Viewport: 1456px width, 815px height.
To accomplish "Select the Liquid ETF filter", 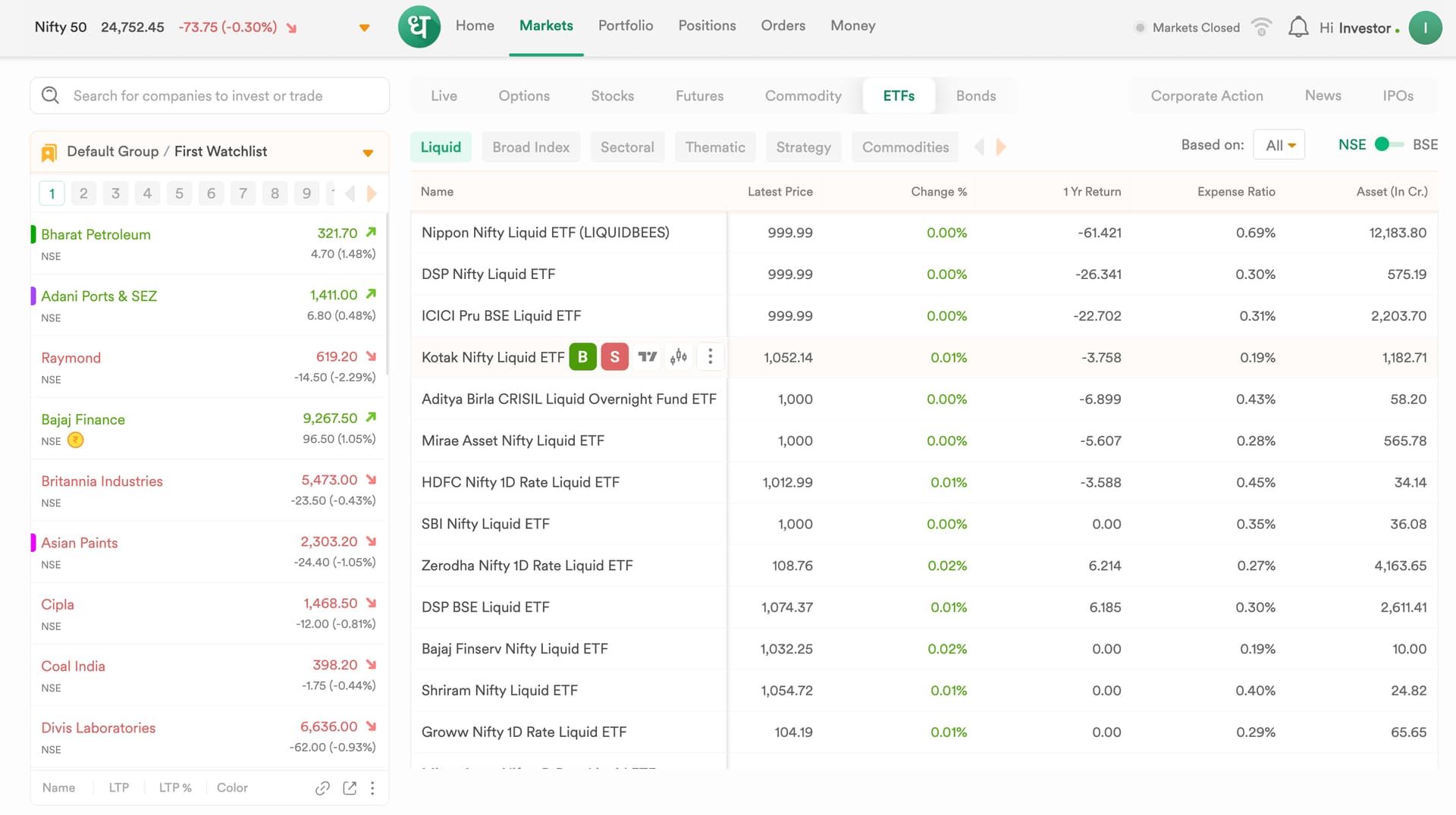I will click(441, 147).
